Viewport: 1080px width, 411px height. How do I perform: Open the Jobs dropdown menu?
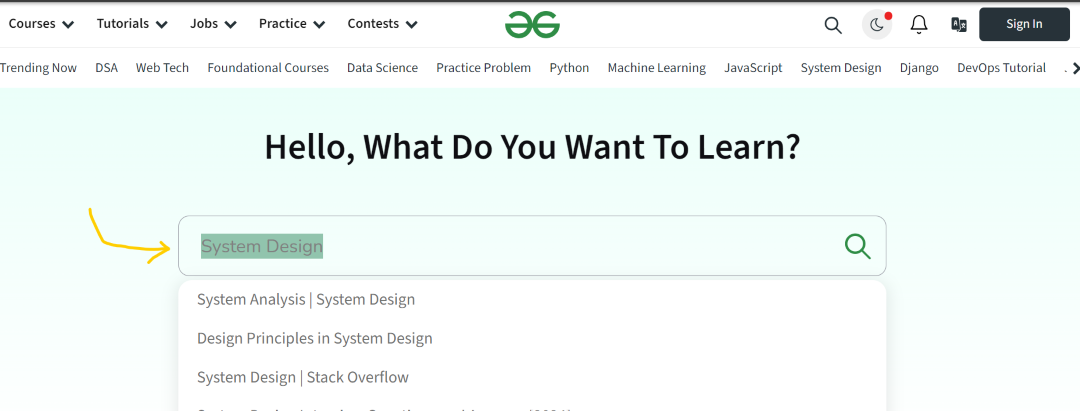tap(213, 24)
